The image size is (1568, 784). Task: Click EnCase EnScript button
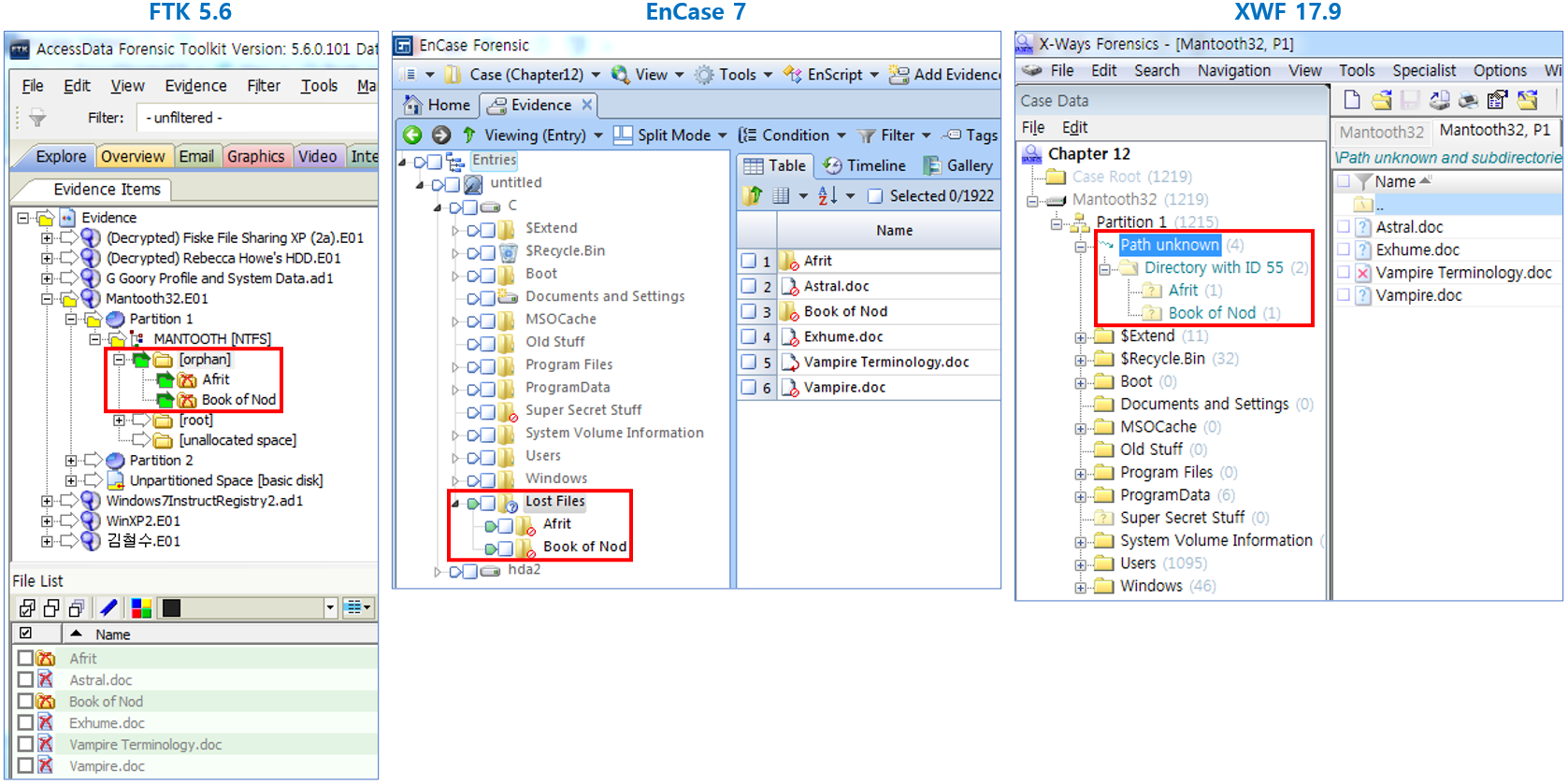pyautogui.click(x=830, y=75)
